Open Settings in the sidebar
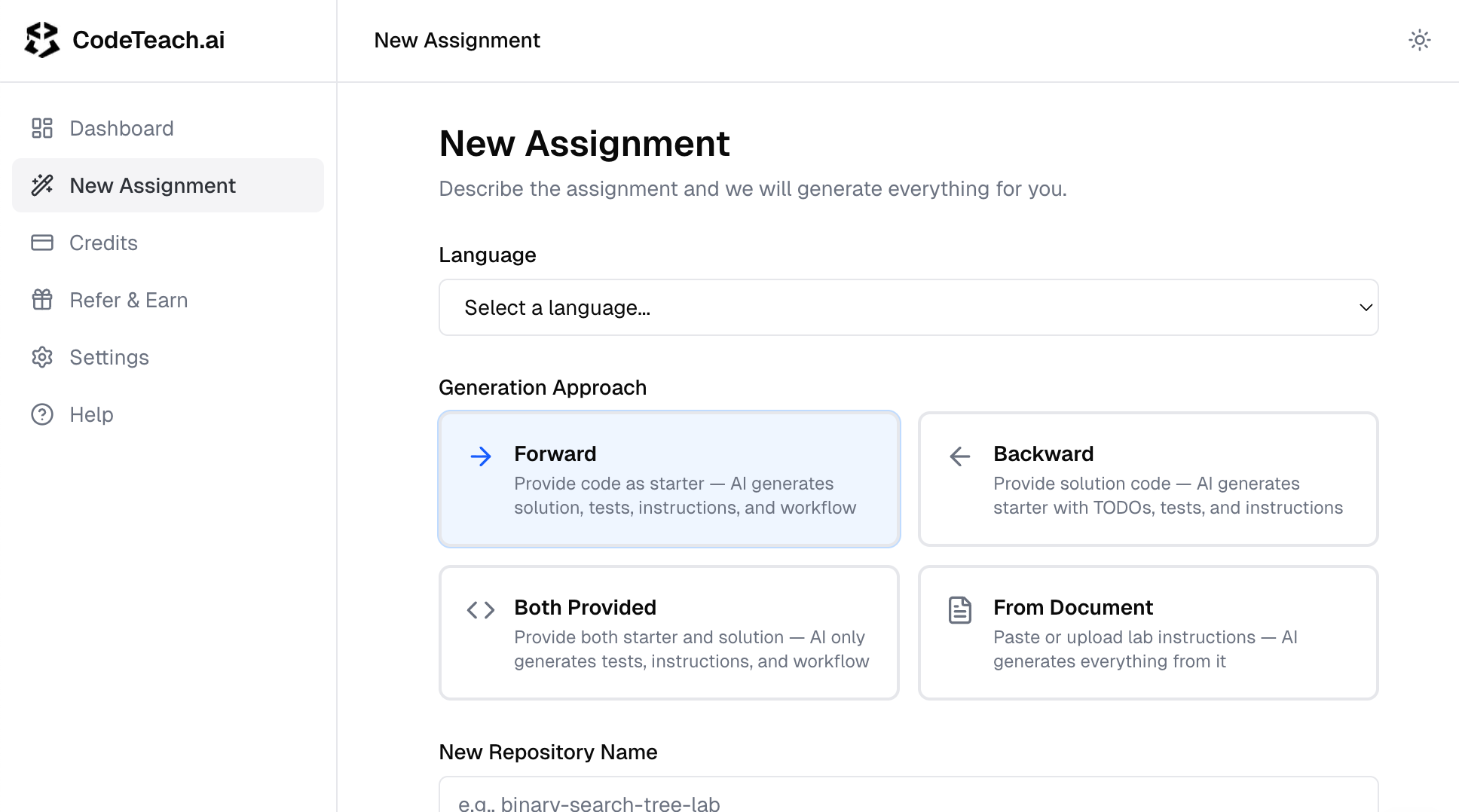Image resolution: width=1459 pixels, height=812 pixels. tap(168, 357)
